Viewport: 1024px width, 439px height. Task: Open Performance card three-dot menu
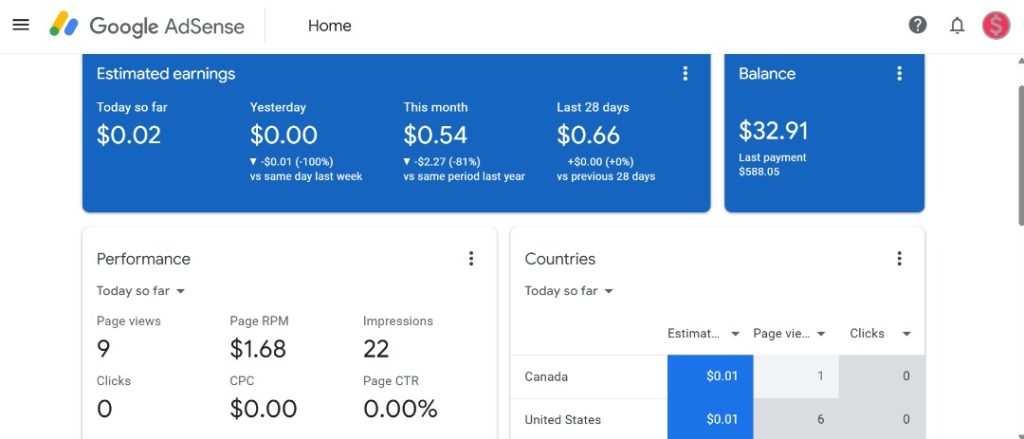coord(471,258)
